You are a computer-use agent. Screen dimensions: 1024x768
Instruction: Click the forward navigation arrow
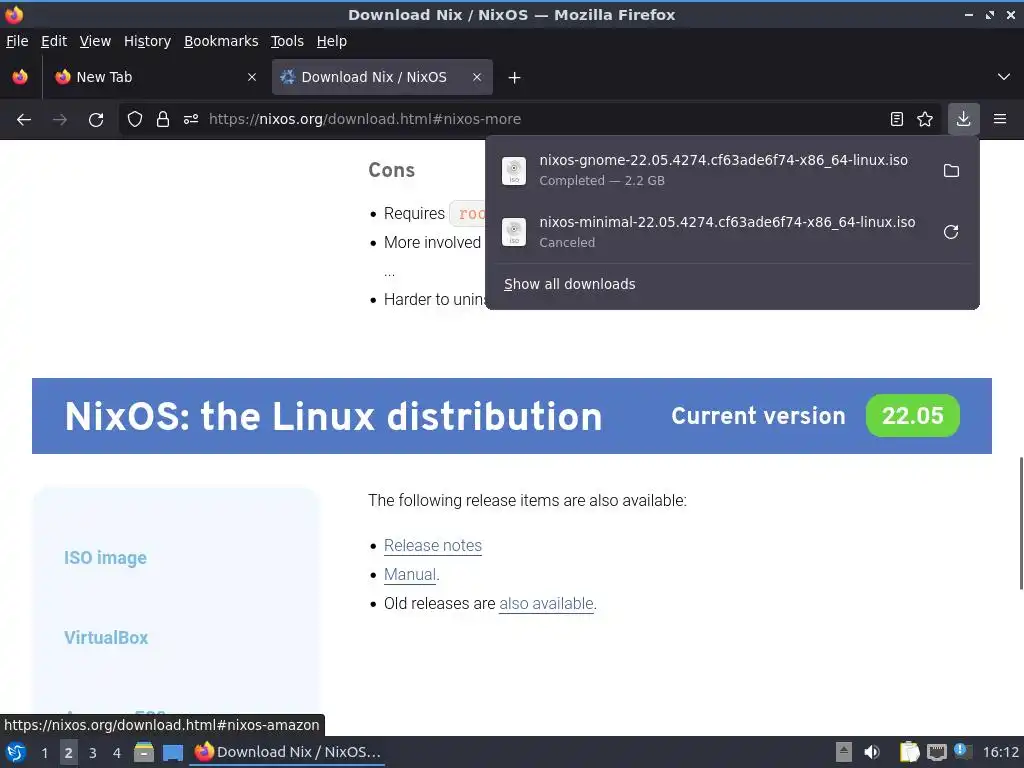click(x=60, y=119)
